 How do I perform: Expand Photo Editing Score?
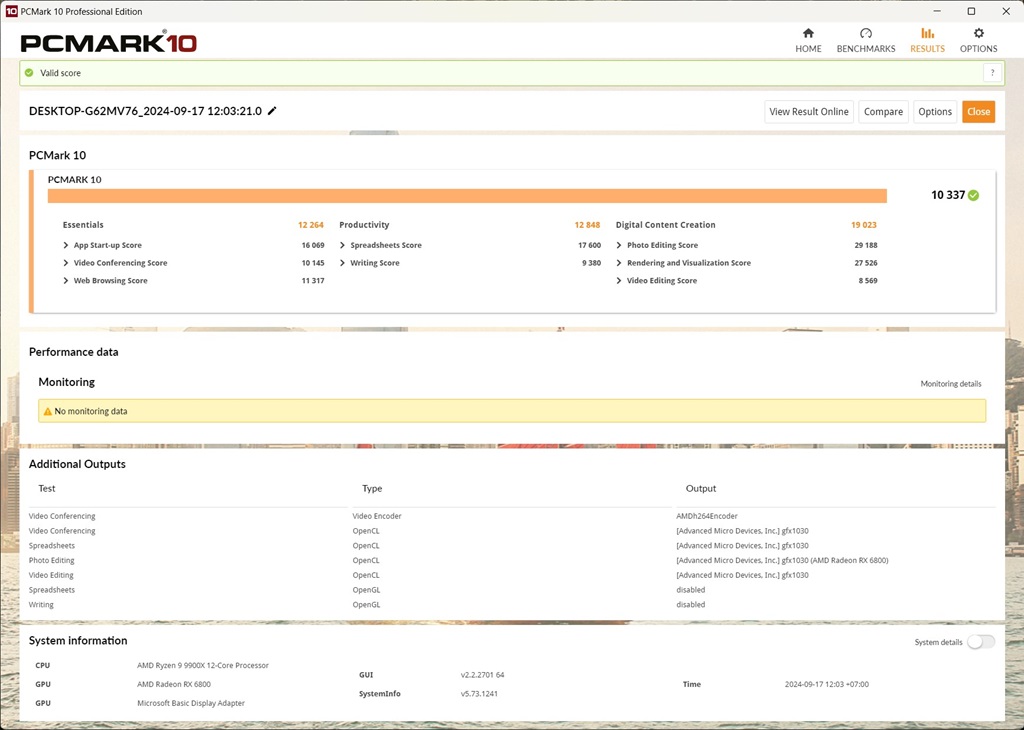(x=619, y=245)
